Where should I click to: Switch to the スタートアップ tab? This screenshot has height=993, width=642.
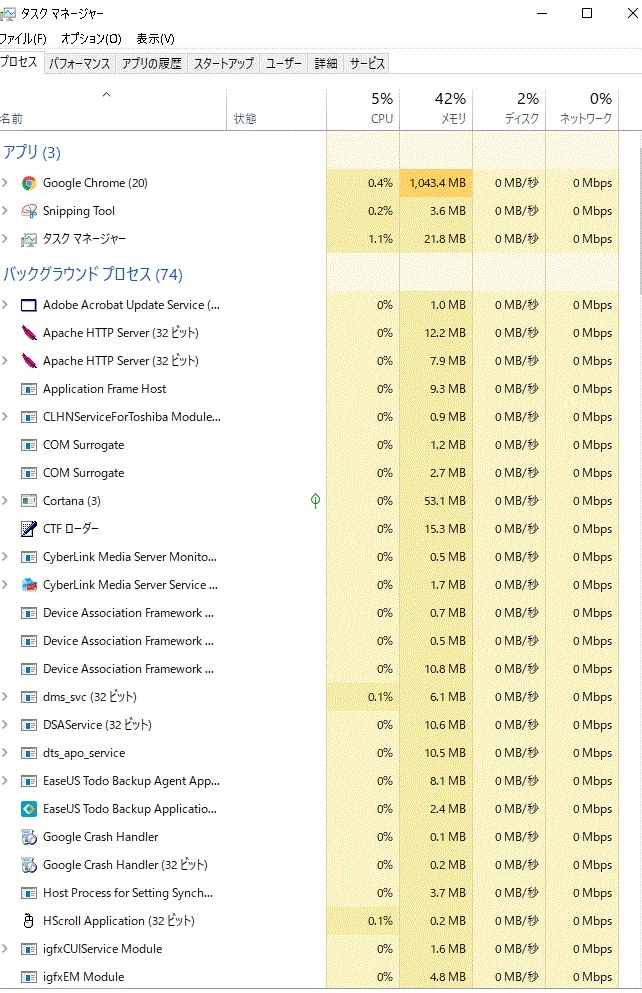click(224, 63)
